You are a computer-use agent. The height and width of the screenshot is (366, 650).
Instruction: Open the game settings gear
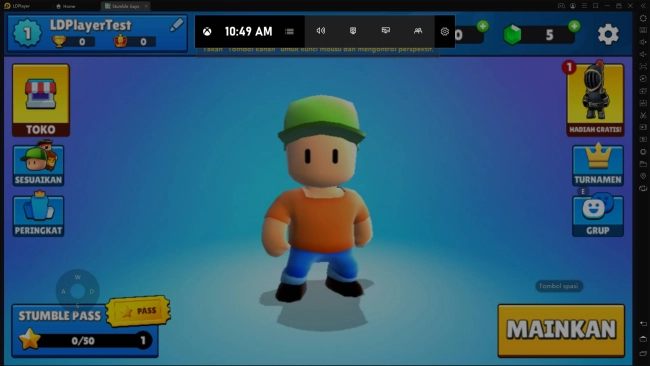coord(608,34)
